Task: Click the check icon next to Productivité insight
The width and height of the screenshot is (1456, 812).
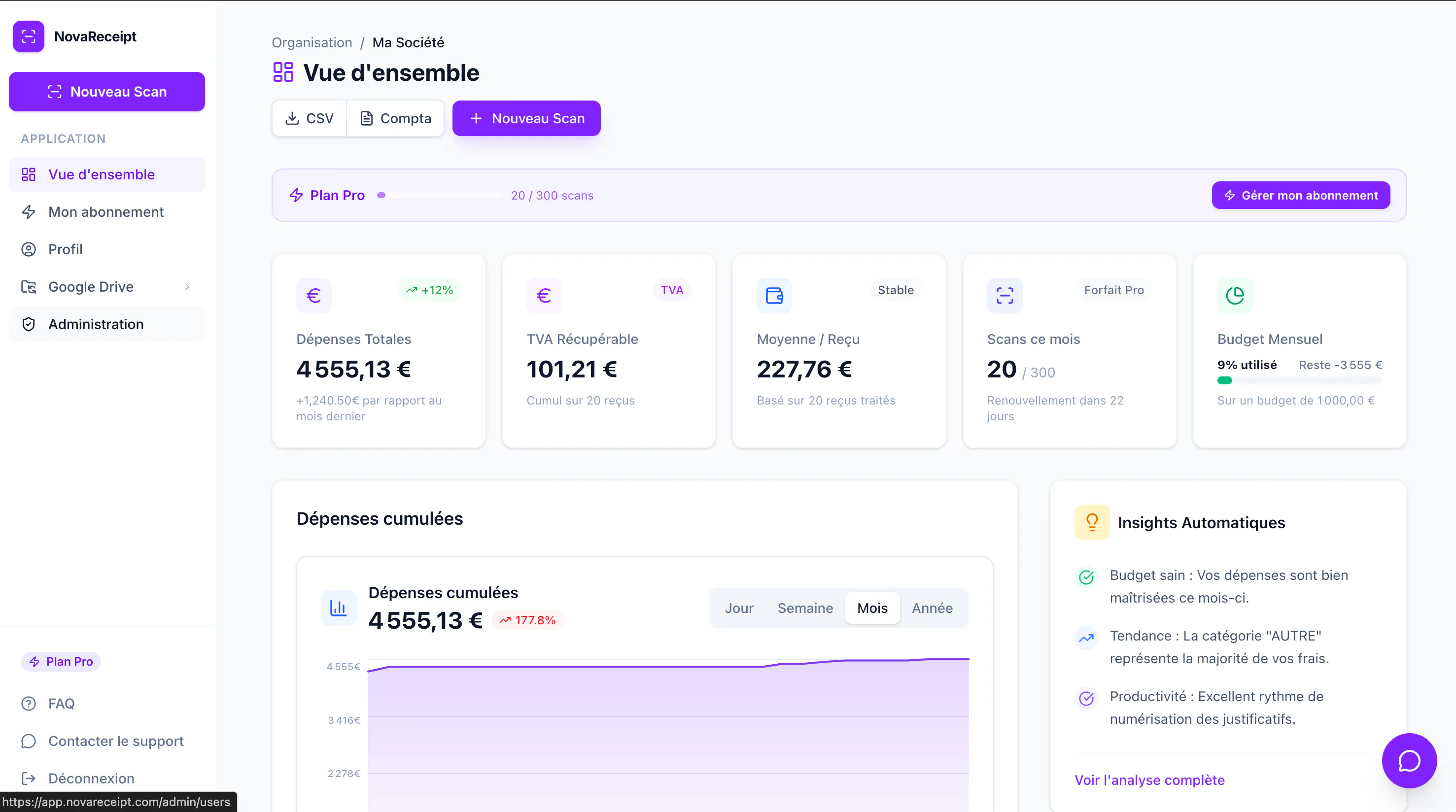Action: [1086, 698]
